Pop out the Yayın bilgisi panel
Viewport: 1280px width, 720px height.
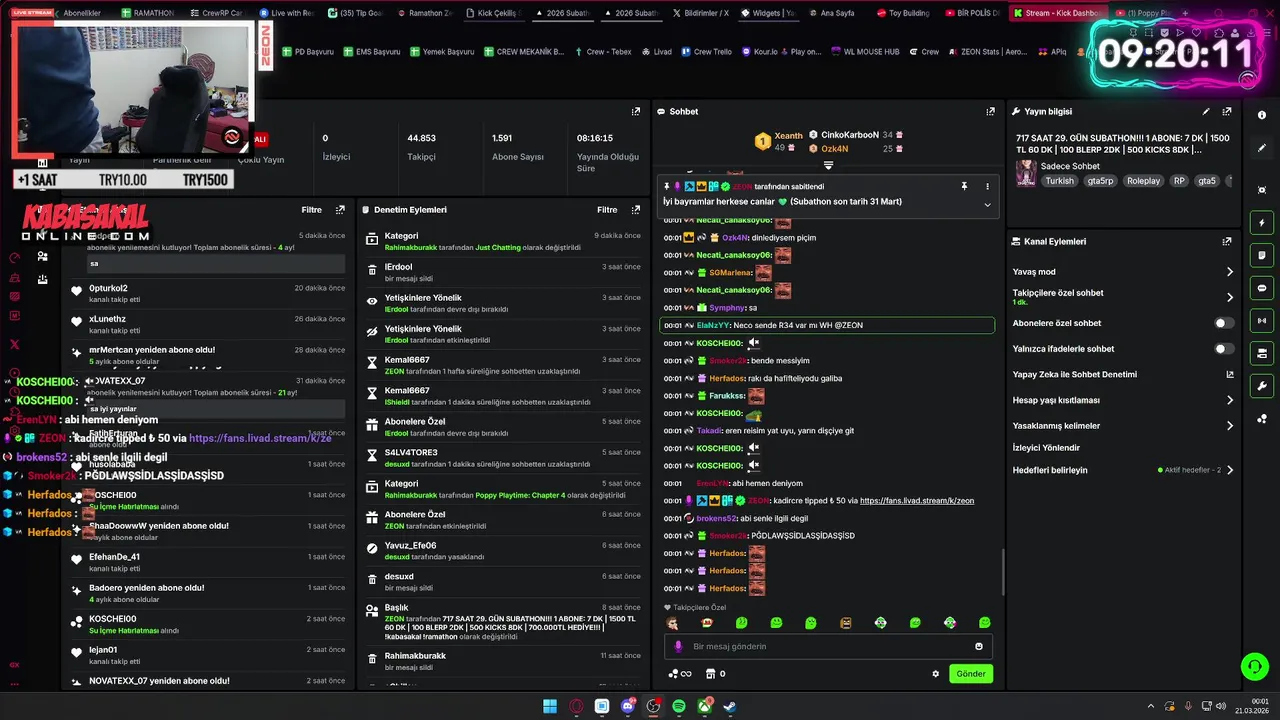[x=1227, y=112]
